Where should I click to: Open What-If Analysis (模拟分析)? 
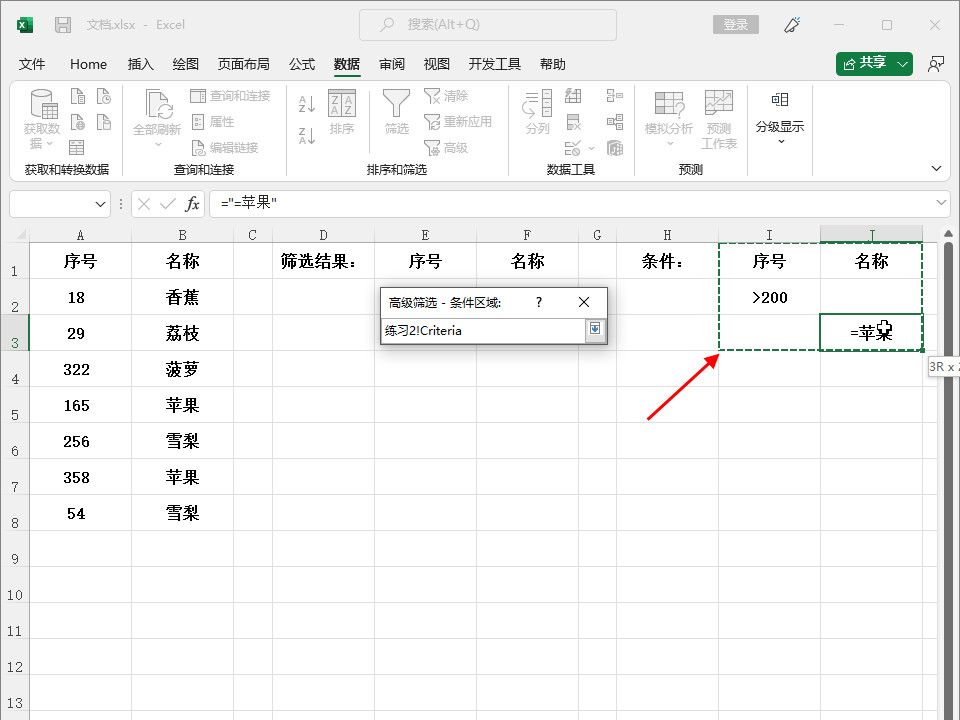coord(668,118)
